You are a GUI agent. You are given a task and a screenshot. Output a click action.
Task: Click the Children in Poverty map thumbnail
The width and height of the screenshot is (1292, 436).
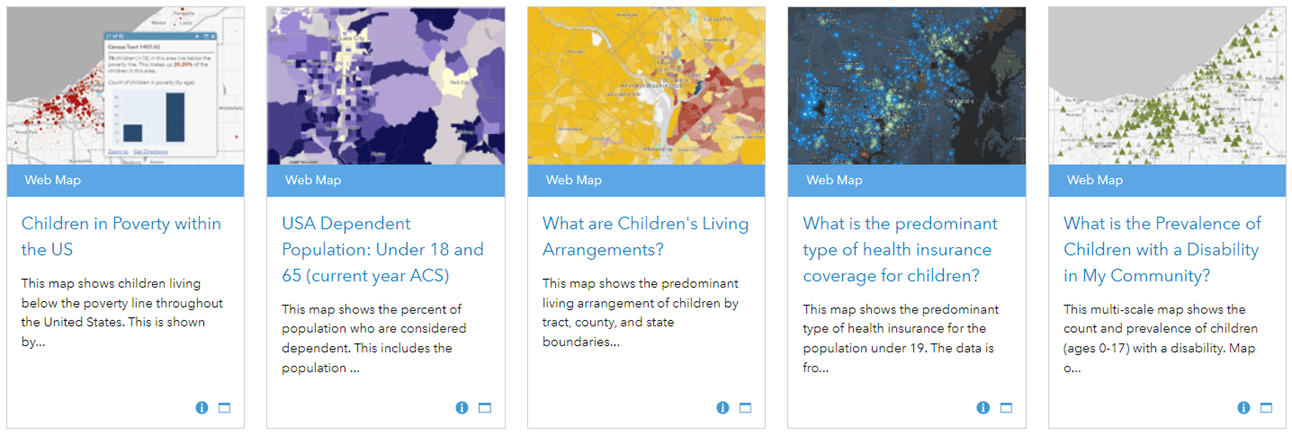click(126, 86)
